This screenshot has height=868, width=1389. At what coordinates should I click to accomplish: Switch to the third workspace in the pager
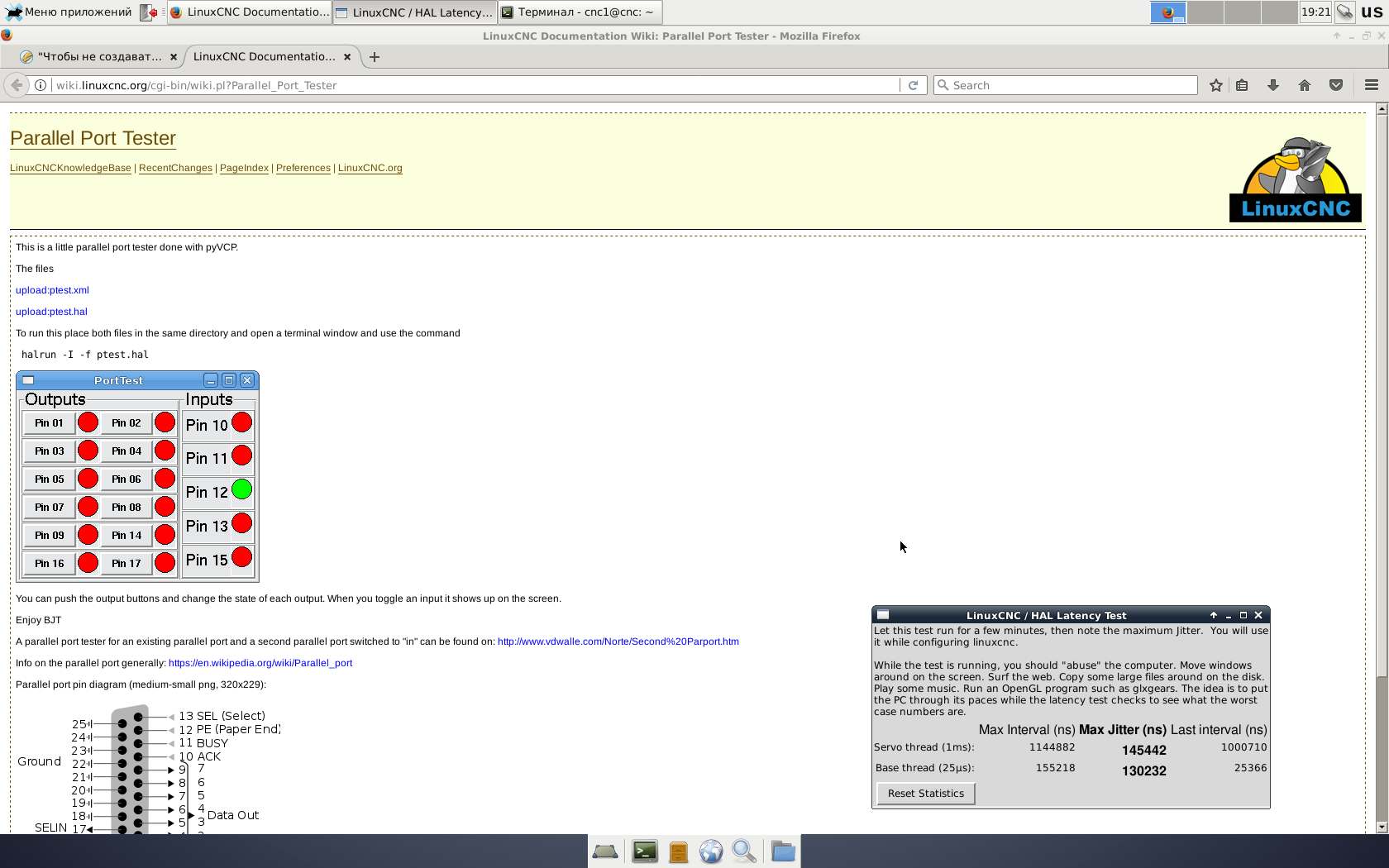pyautogui.click(x=1243, y=12)
